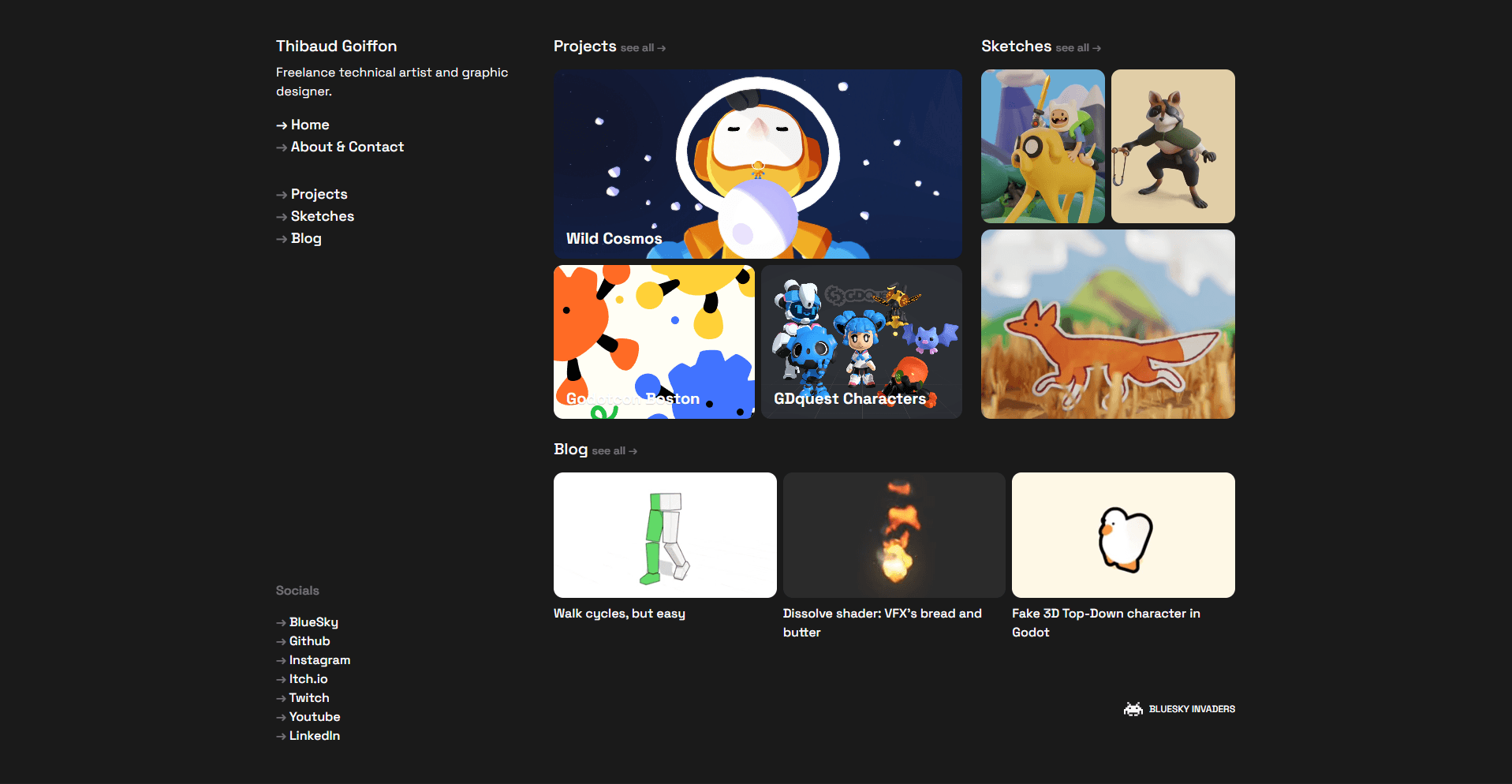1512x784 pixels.
Task: Go to the Home navigation link
Action: (x=309, y=125)
